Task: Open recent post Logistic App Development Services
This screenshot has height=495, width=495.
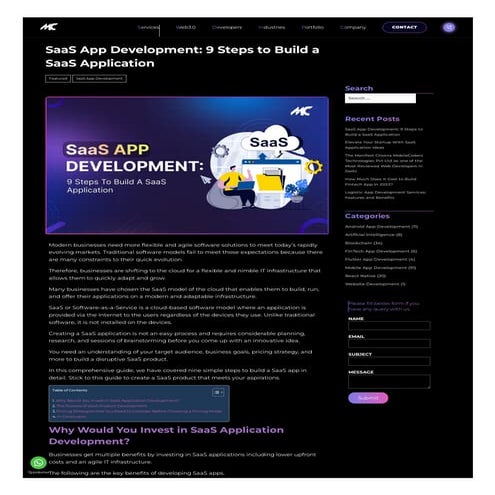Action: click(385, 195)
